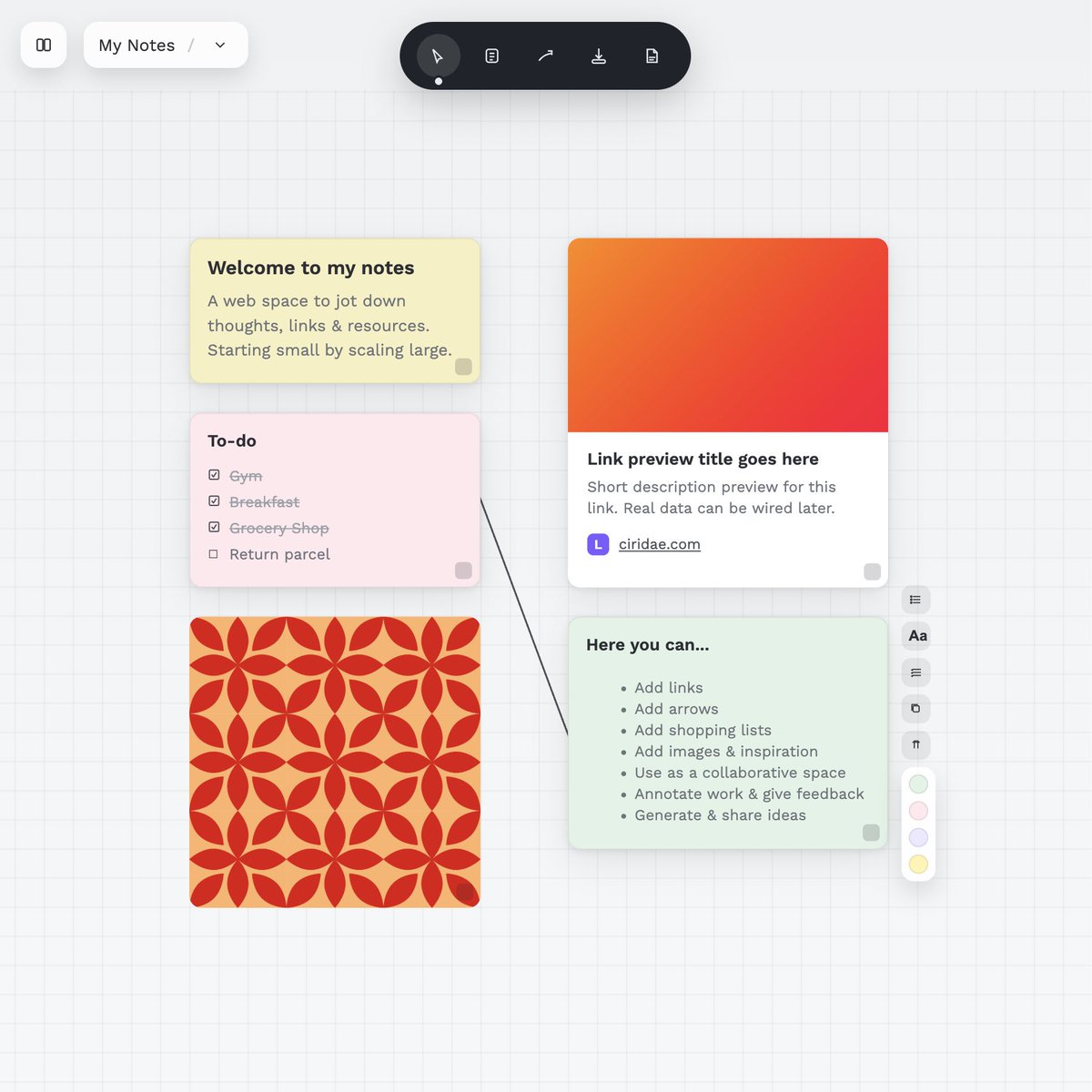The width and height of the screenshot is (1092, 1092).
Task: Uncheck the Gym to-do checkbox
Action: pyautogui.click(x=214, y=475)
